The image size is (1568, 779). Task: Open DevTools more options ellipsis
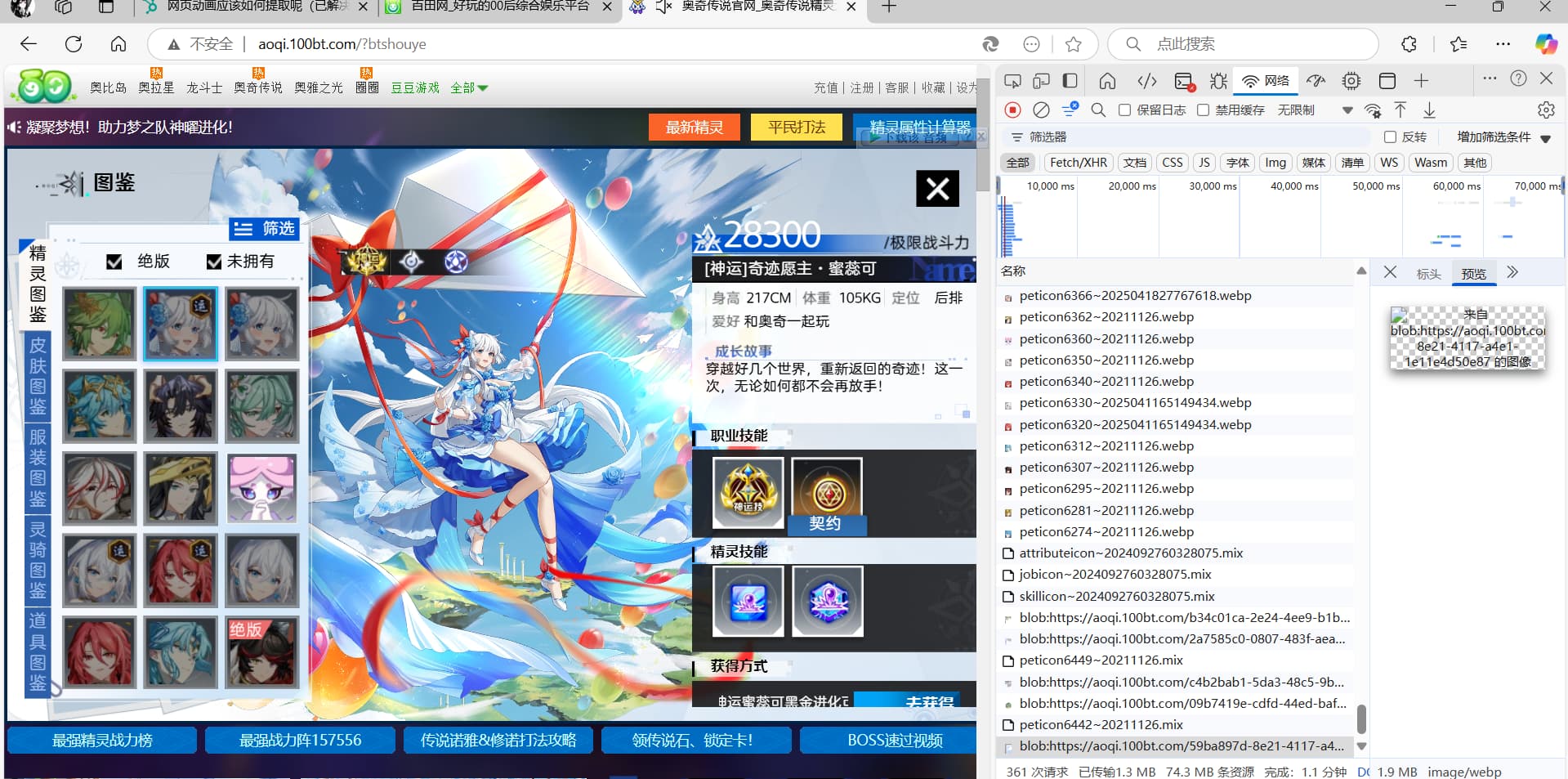1490,78
